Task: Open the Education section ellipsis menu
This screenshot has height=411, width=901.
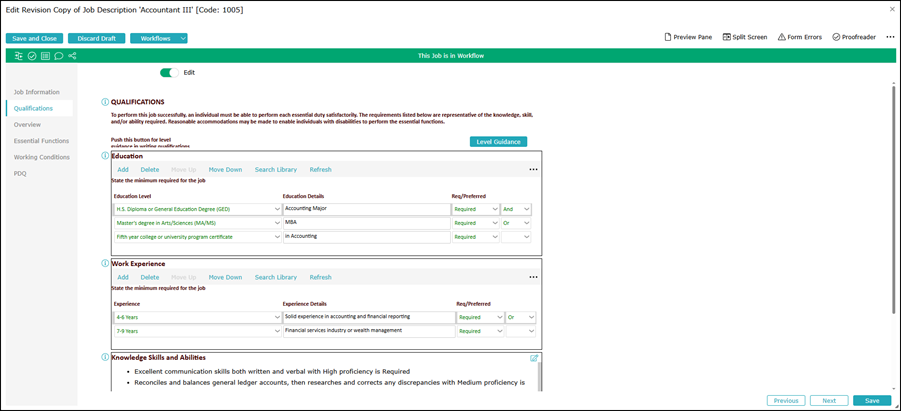Action: click(533, 170)
